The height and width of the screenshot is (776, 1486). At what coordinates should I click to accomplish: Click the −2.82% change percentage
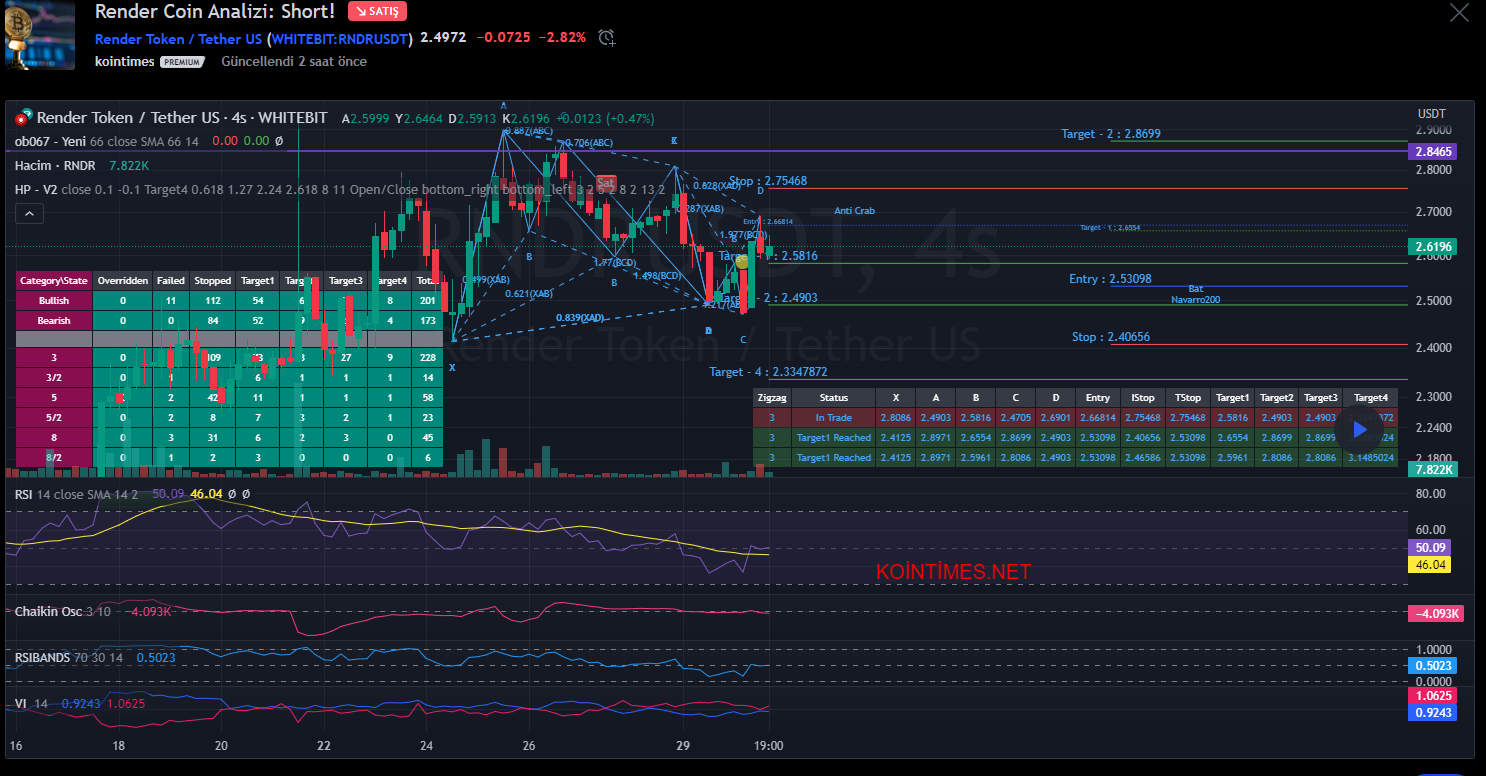pos(562,37)
